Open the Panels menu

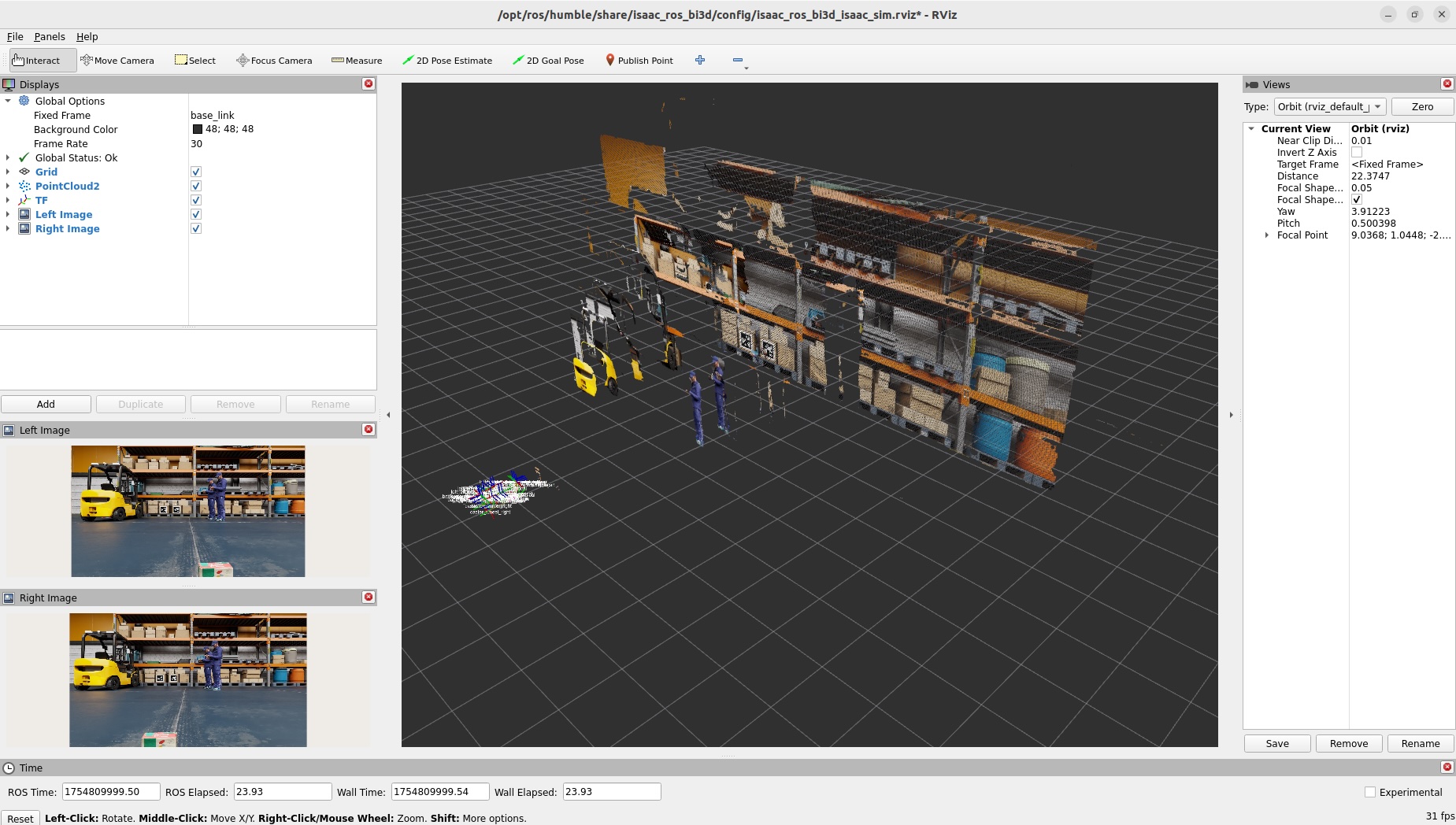49,36
